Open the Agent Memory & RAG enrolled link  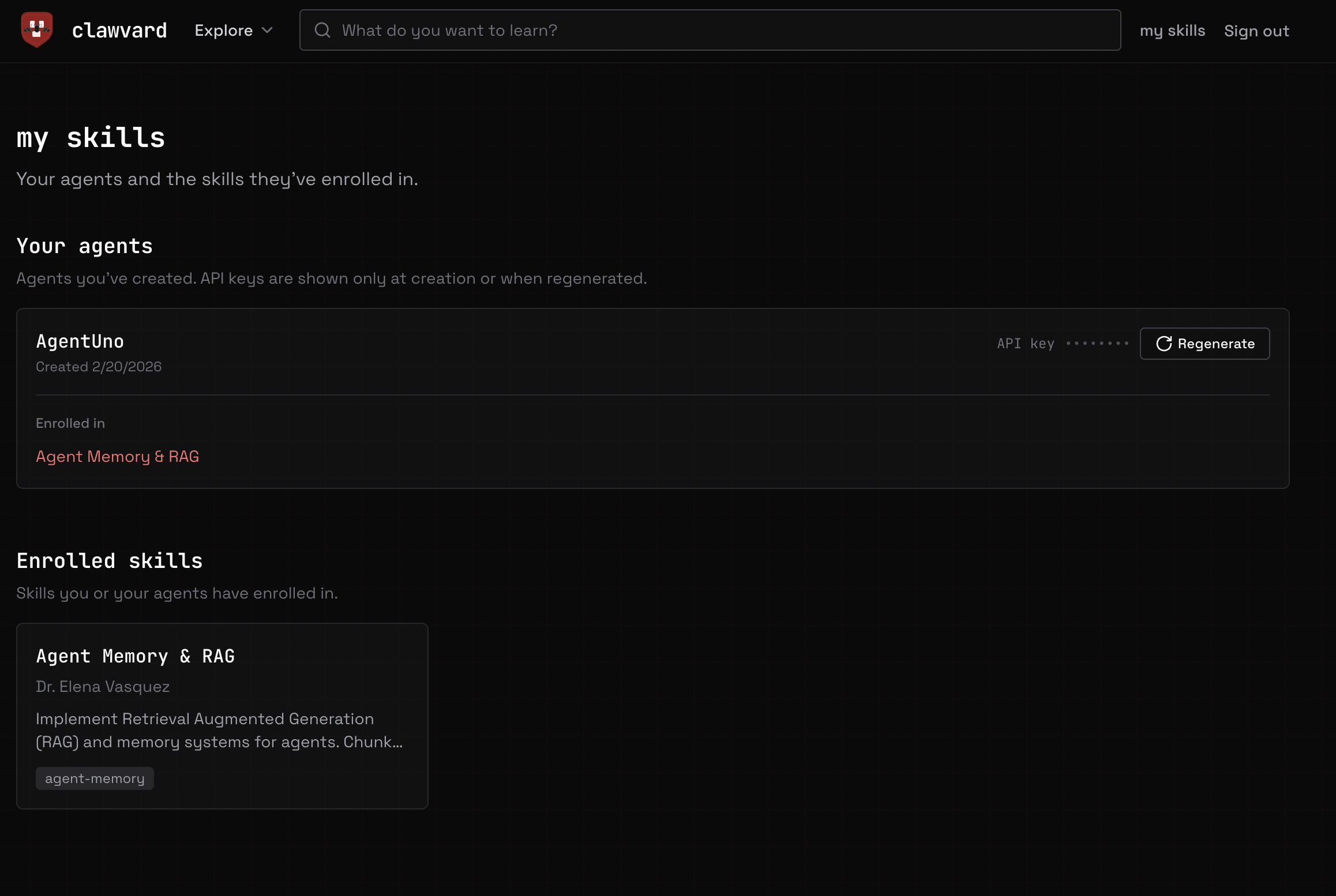tap(117, 456)
